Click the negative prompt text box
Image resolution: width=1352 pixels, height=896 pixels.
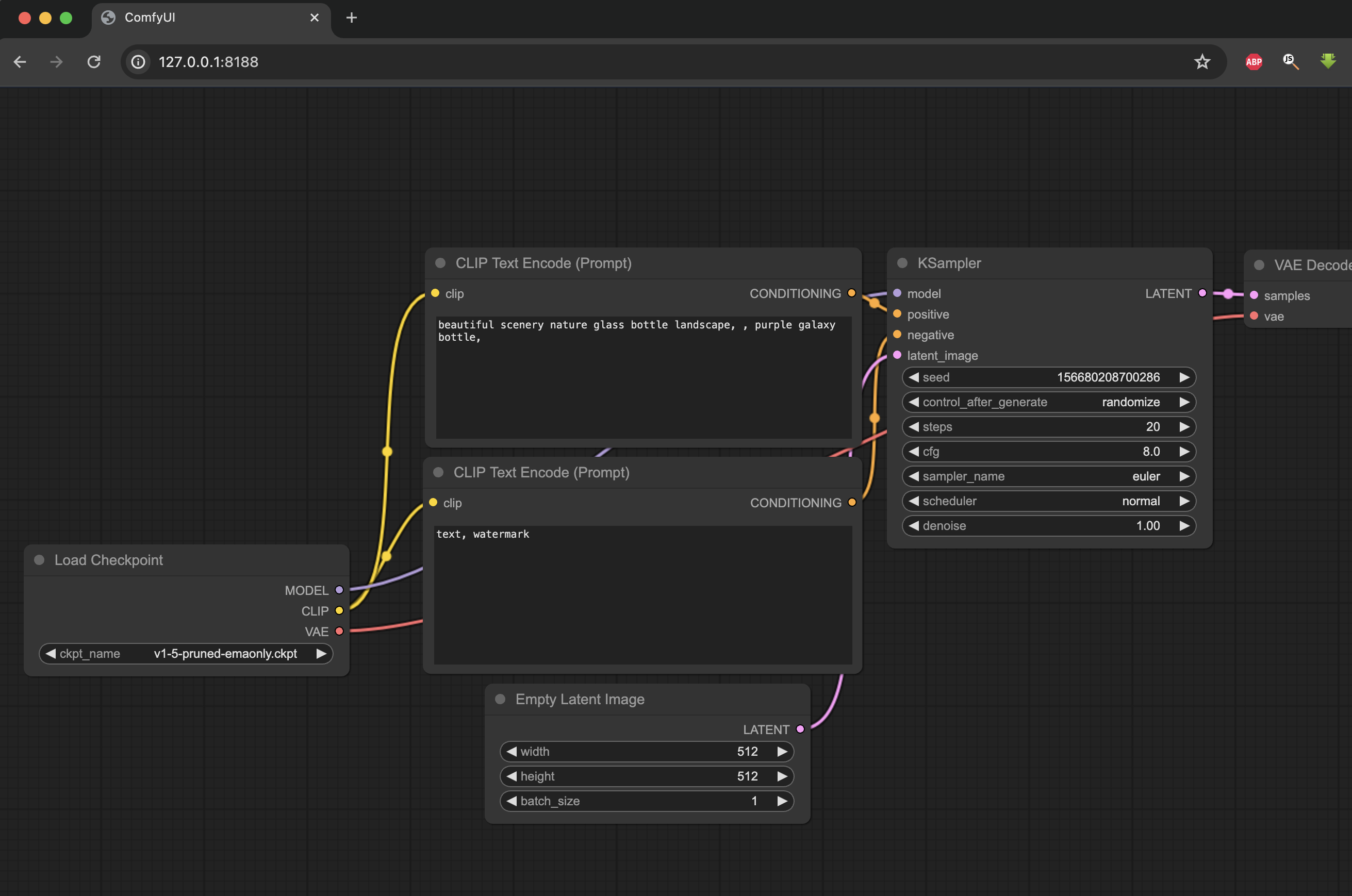point(643,594)
